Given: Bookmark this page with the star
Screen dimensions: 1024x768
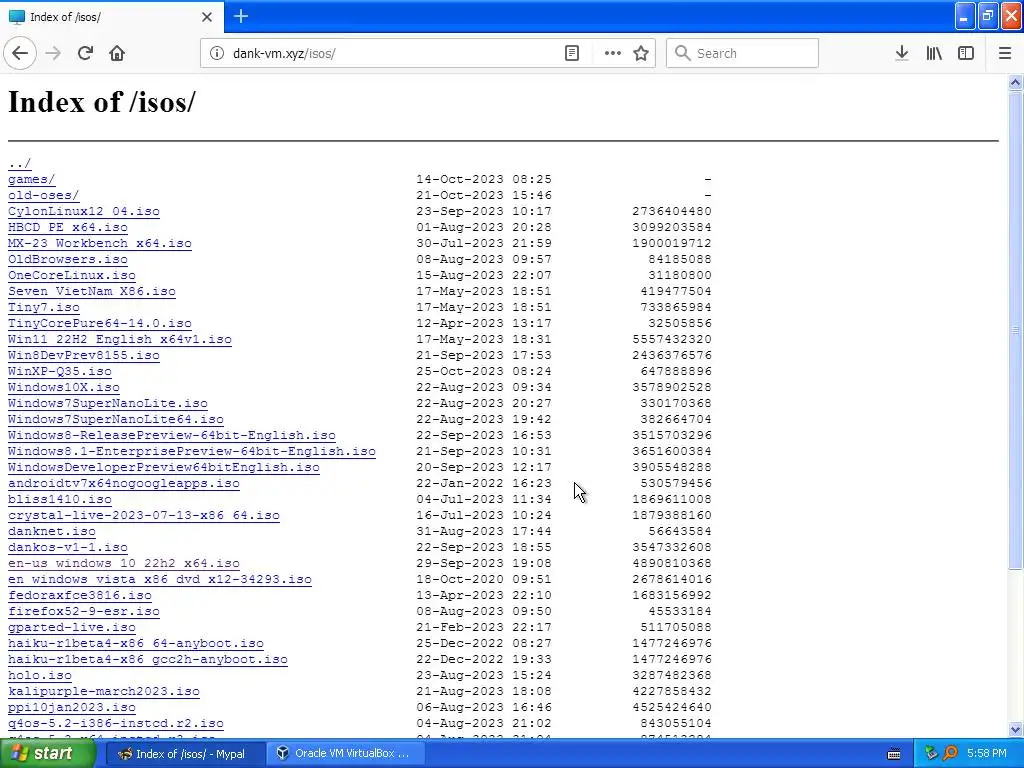Looking at the screenshot, I should [641, 53].
